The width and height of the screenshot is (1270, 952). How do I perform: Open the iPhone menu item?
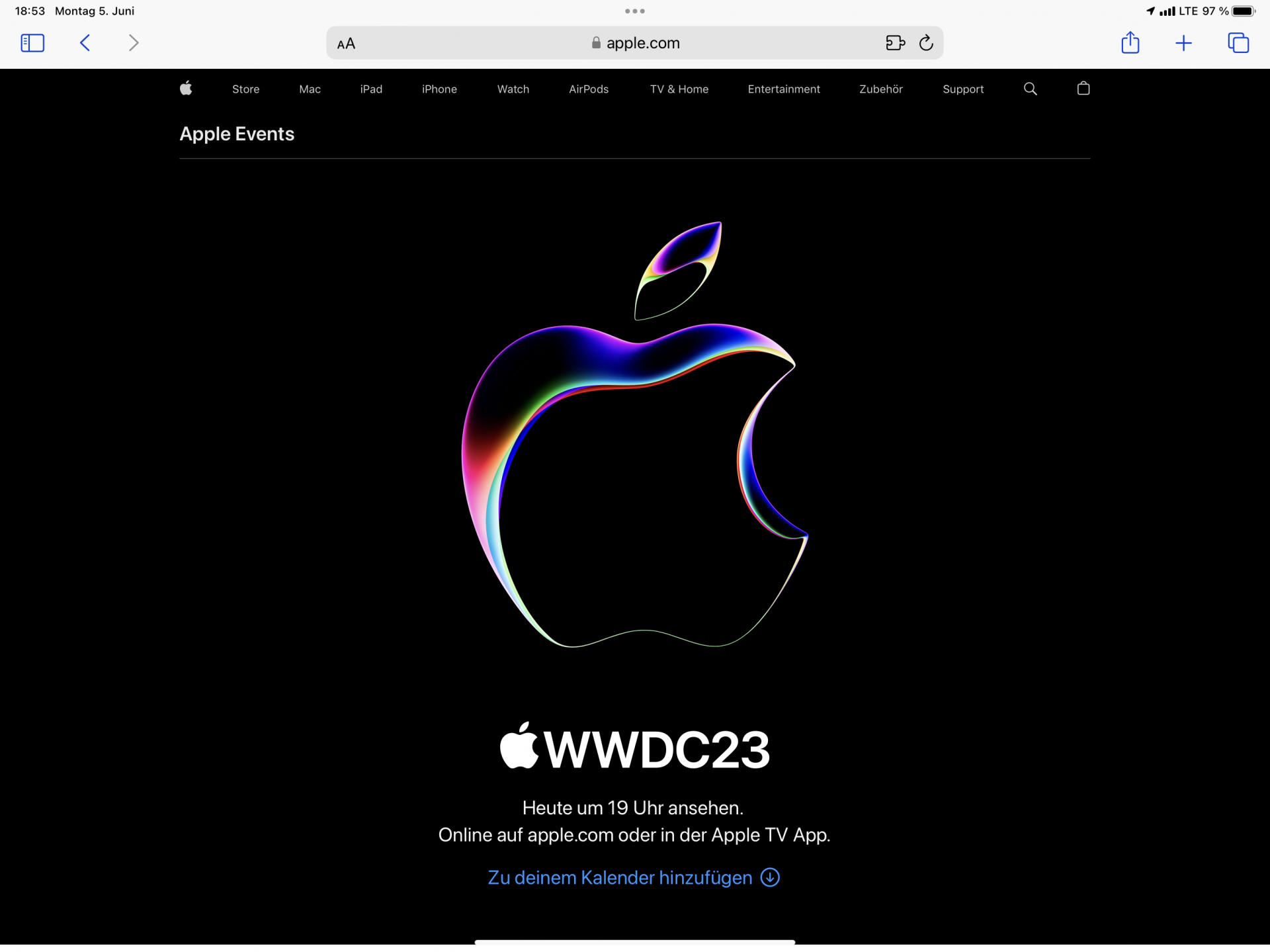tap(439, 89)
